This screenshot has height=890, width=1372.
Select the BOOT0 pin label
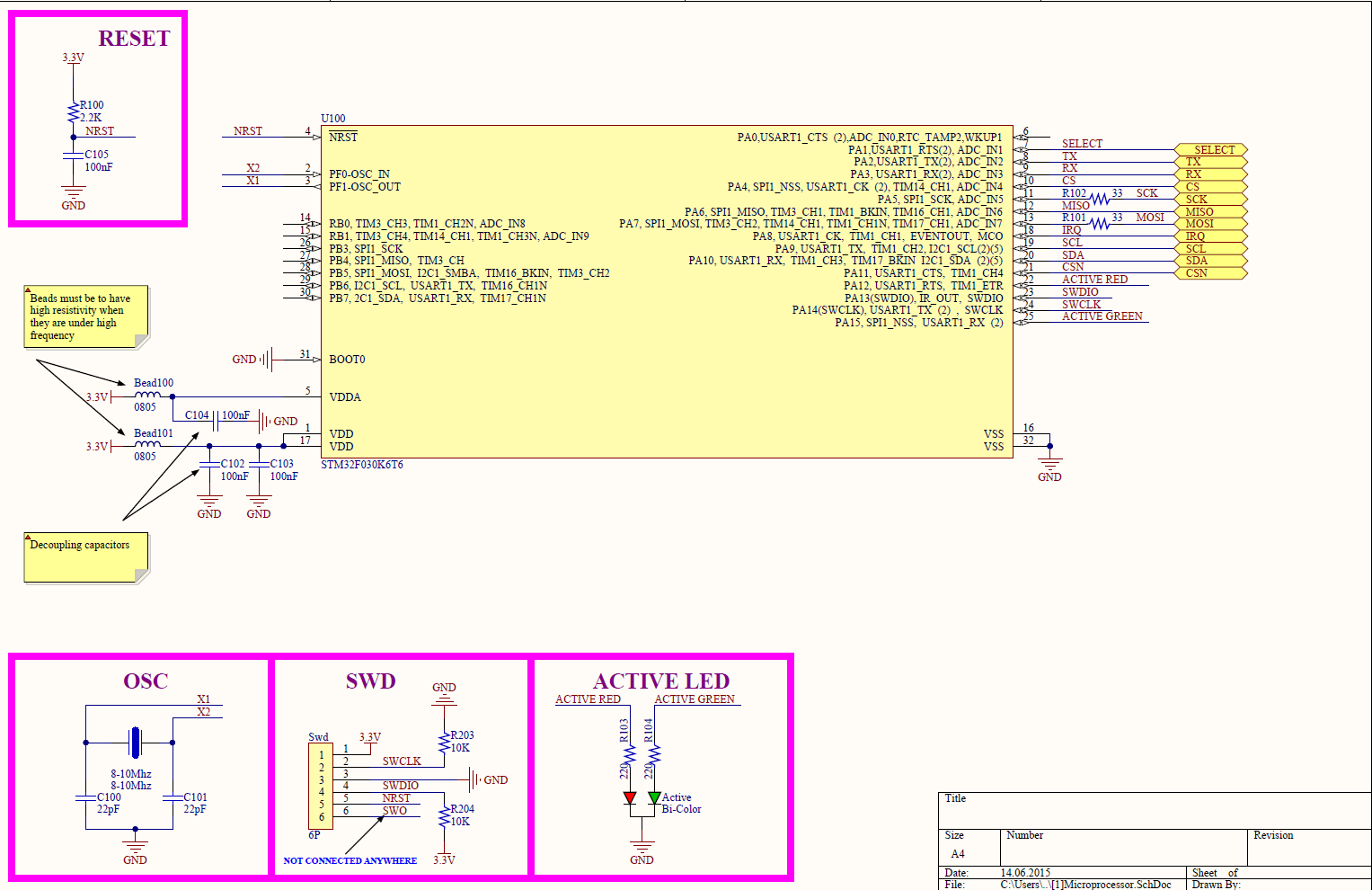[x=347, y=360]
